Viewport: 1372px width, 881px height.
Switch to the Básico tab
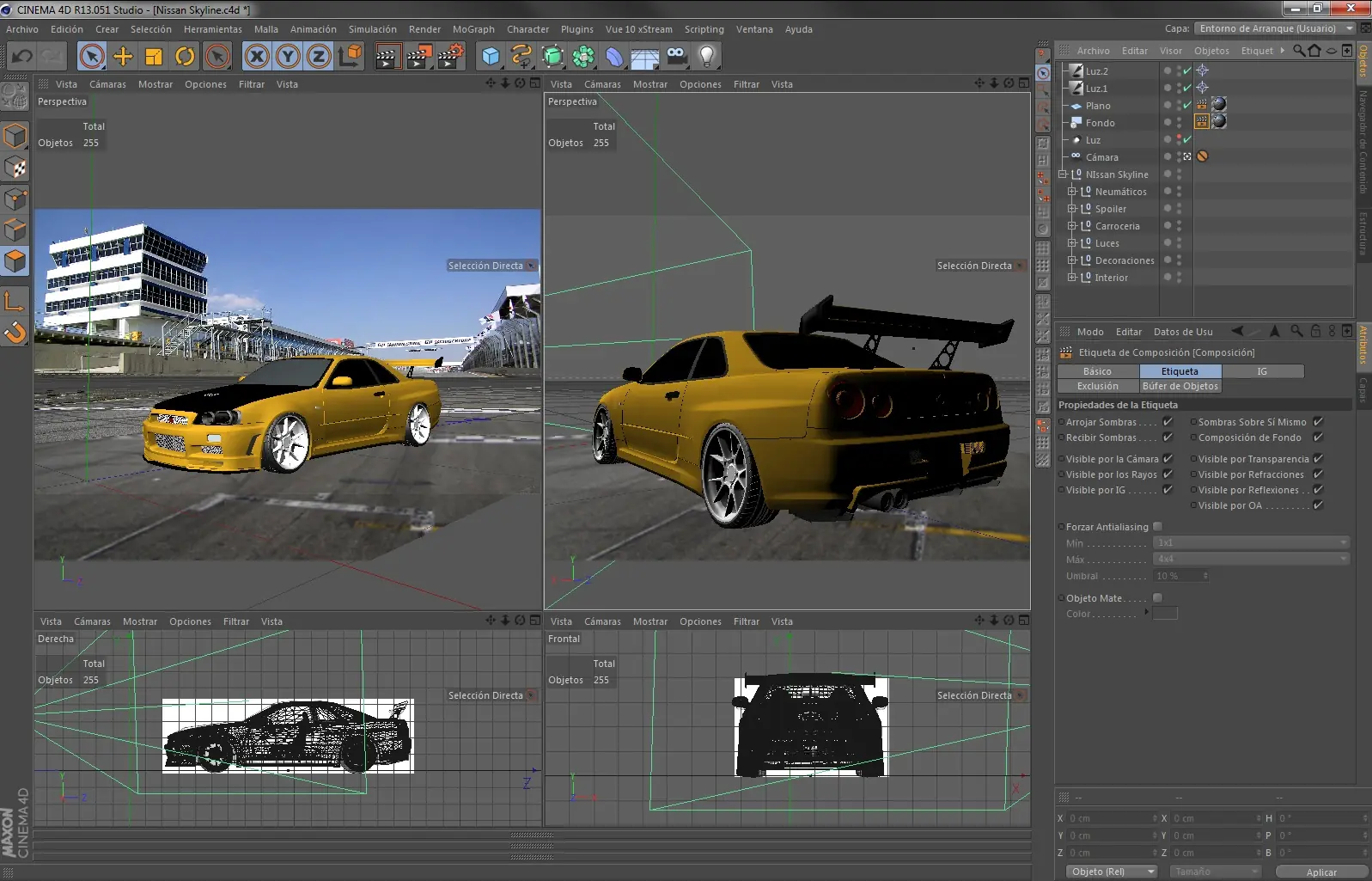1097,371
